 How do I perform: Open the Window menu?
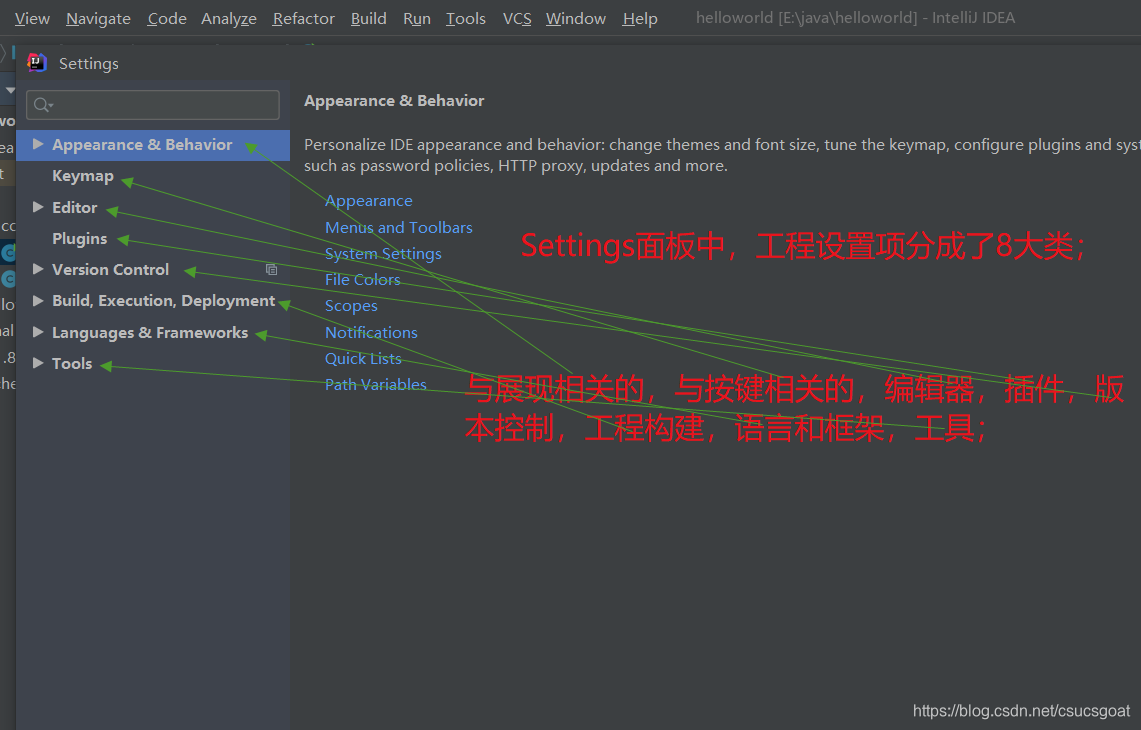pos(576,18)
